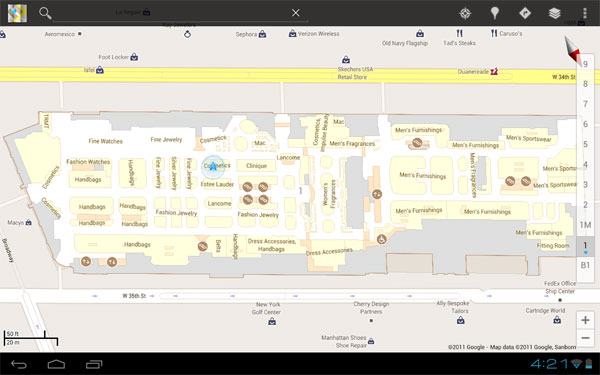Open Places pin icon in toolbar
This screenshot has width=600, height=375.
tap(495, 13)
